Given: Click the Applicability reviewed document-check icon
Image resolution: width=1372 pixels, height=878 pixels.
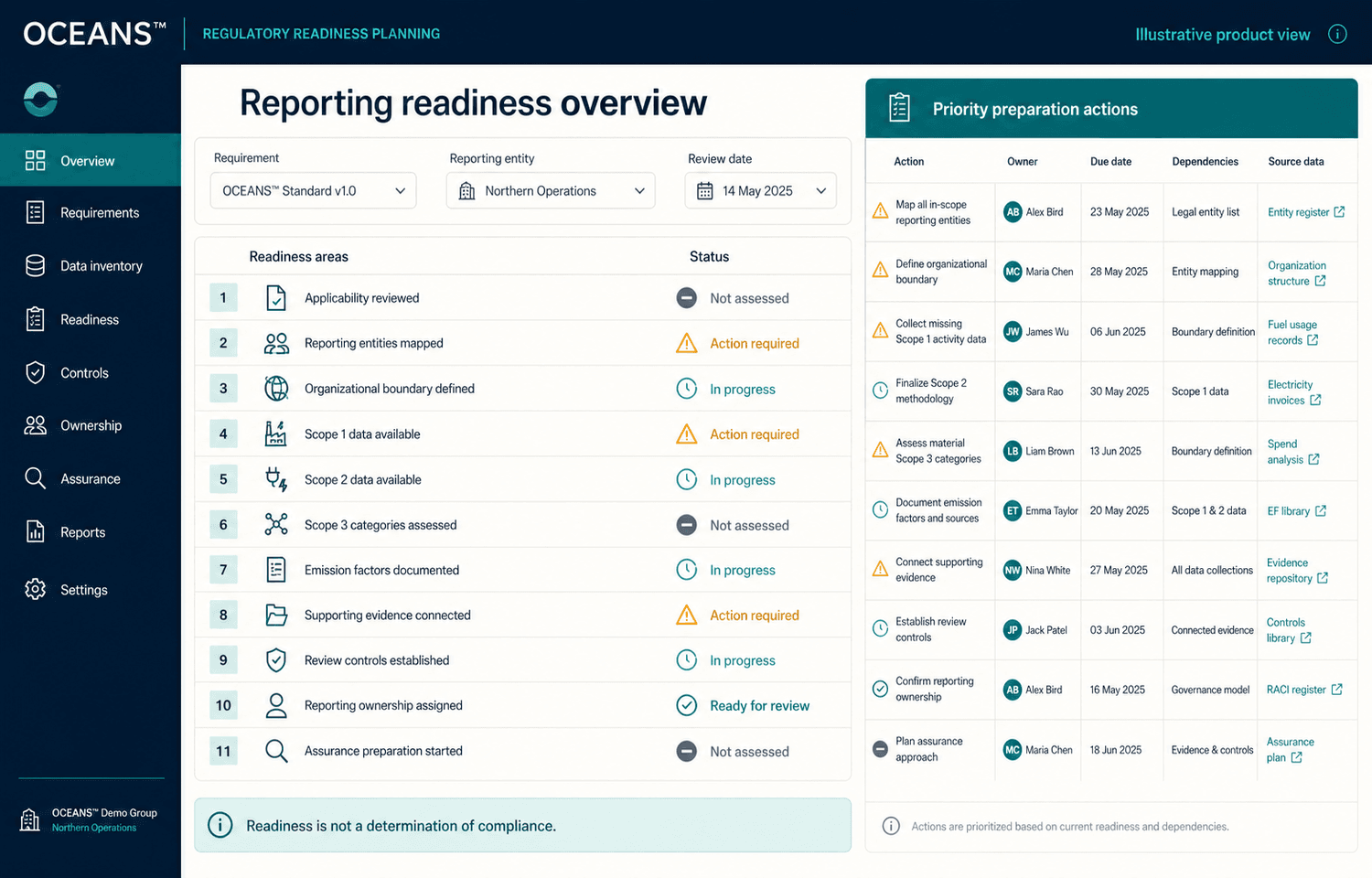Looking at the screenshot, I should click(x=276, y=298).
